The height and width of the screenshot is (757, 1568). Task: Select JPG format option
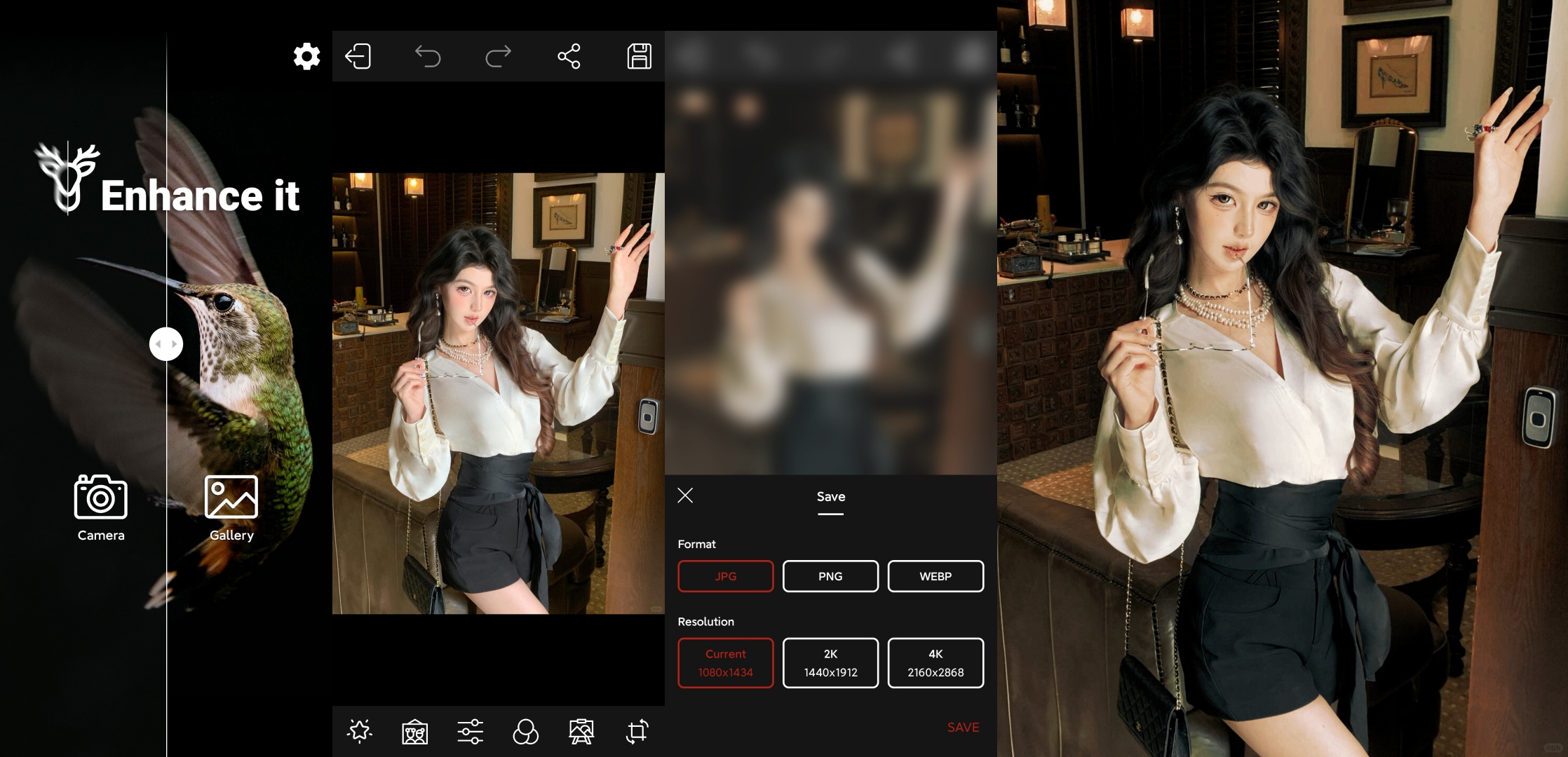[x=725, y=576]
